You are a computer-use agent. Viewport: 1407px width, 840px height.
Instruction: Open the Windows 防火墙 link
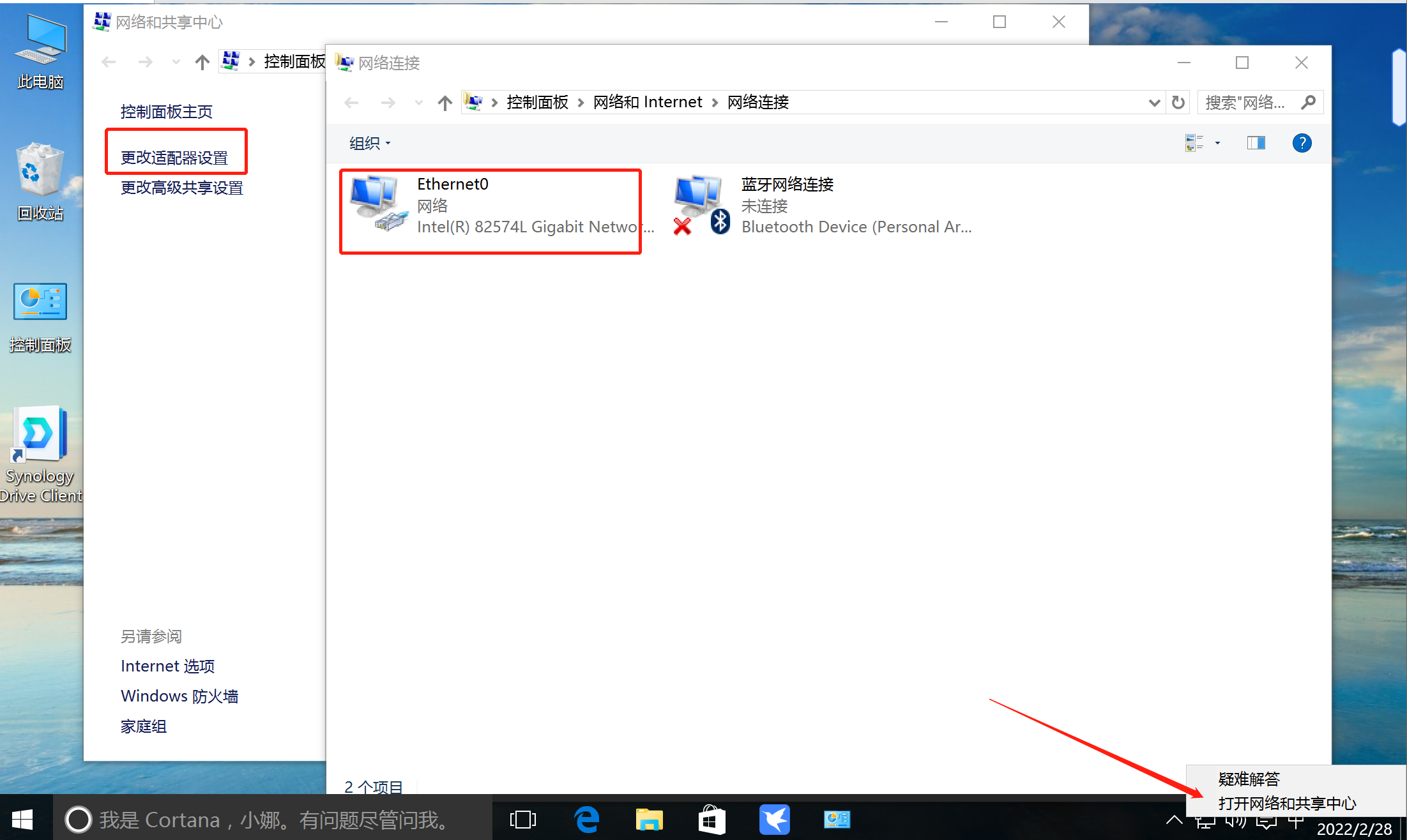(179, 696)
